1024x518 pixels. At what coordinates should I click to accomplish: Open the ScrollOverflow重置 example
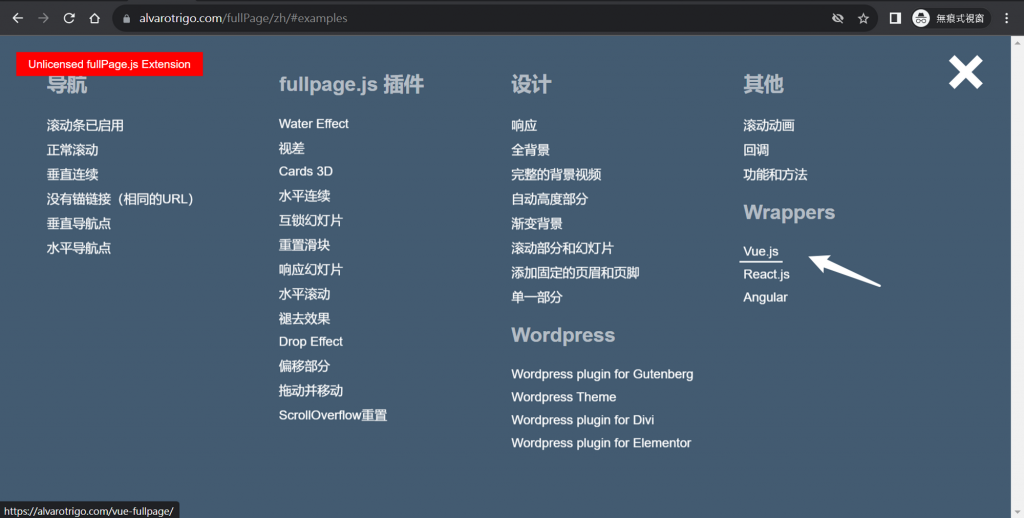pos(333,415)
